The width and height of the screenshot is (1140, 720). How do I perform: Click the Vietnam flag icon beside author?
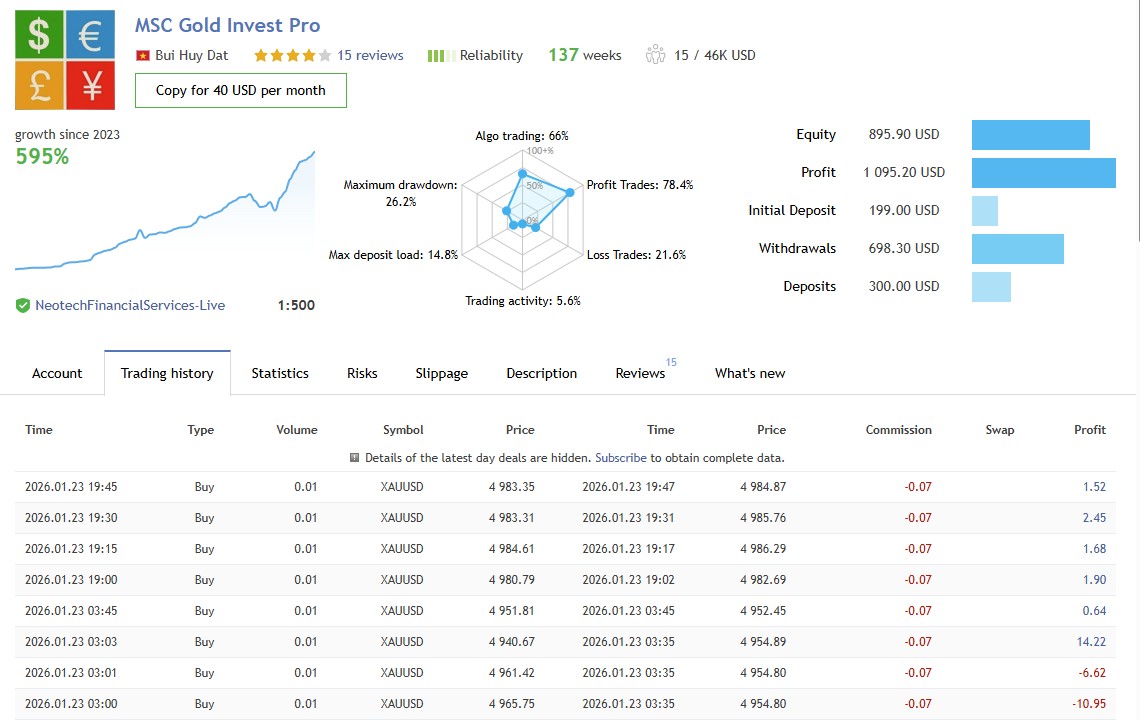(143, 56)
